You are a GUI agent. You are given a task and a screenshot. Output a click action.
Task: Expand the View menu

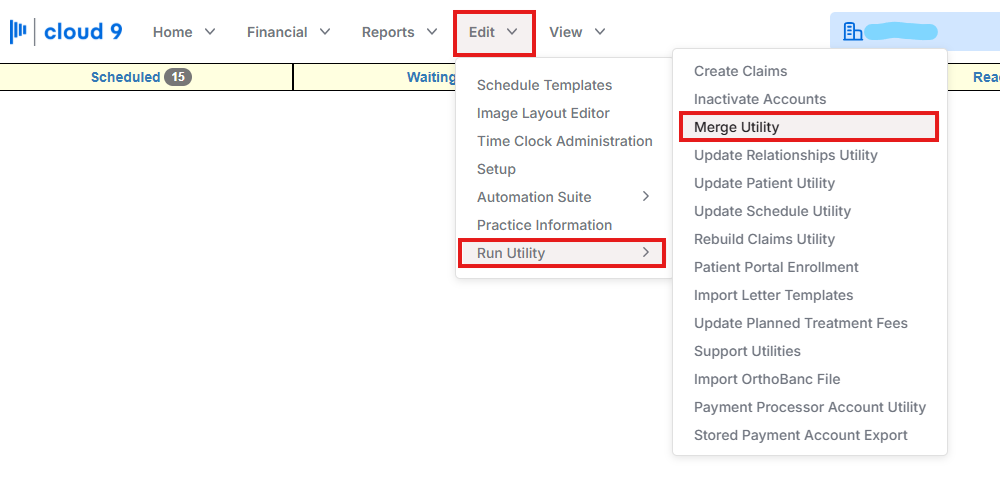tap(577, 32)
